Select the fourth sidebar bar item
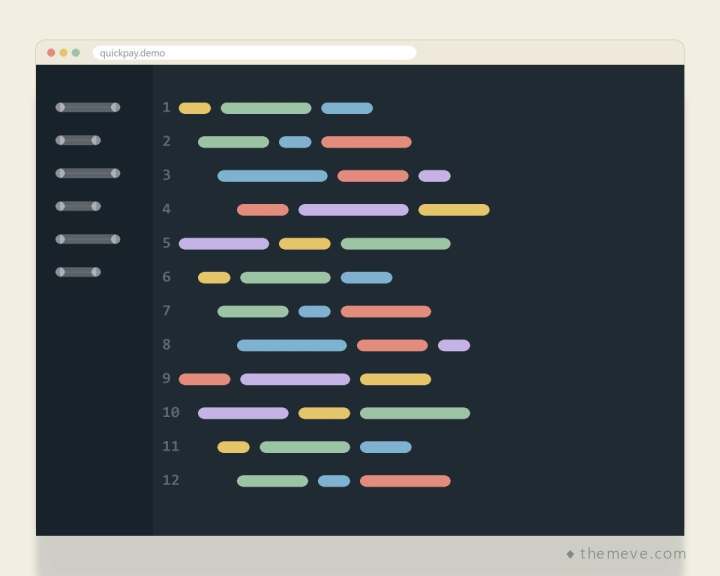 [78, 206]
